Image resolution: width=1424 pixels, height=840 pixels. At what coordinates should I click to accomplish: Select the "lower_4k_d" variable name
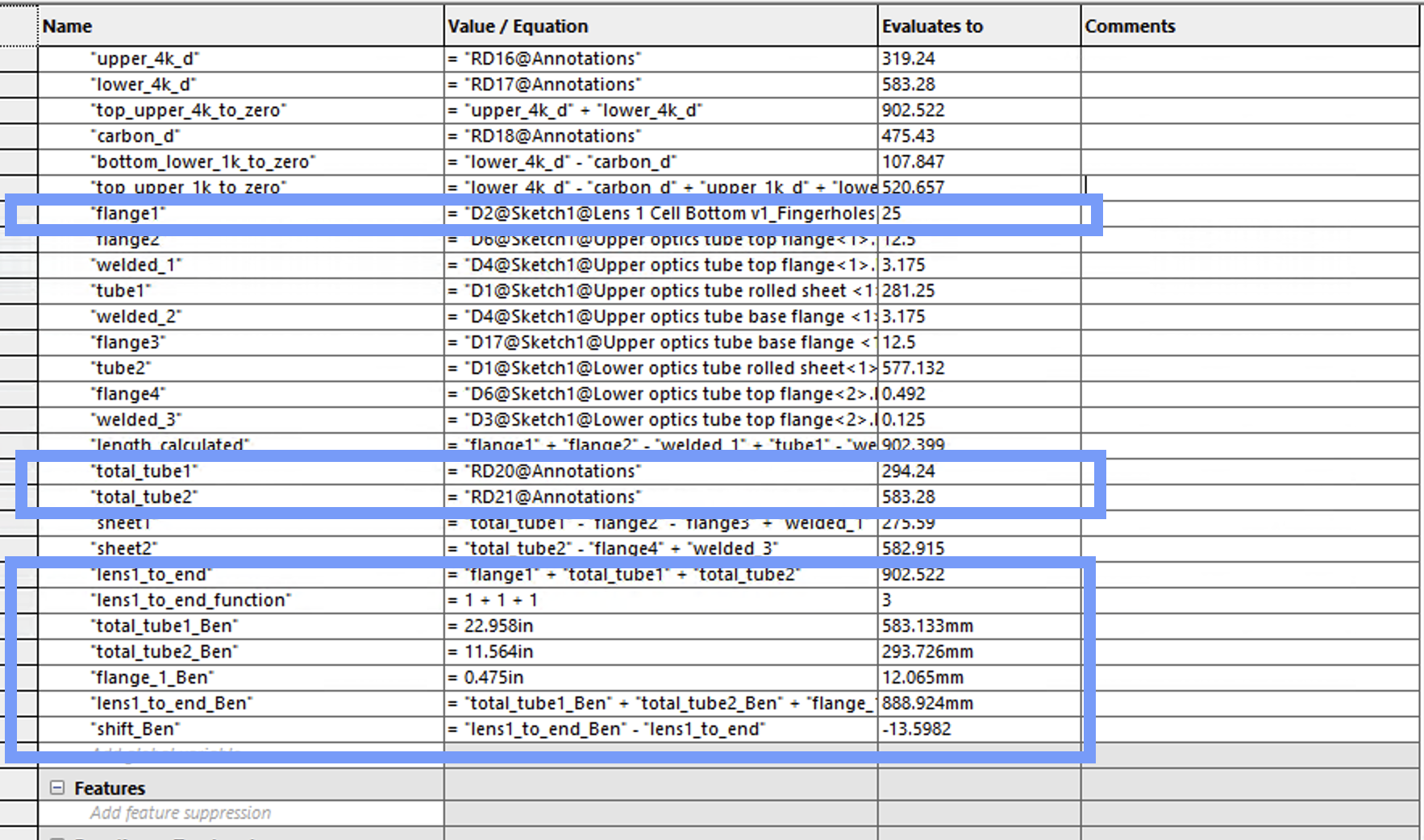pyautogui.click(x=144, y=85)
